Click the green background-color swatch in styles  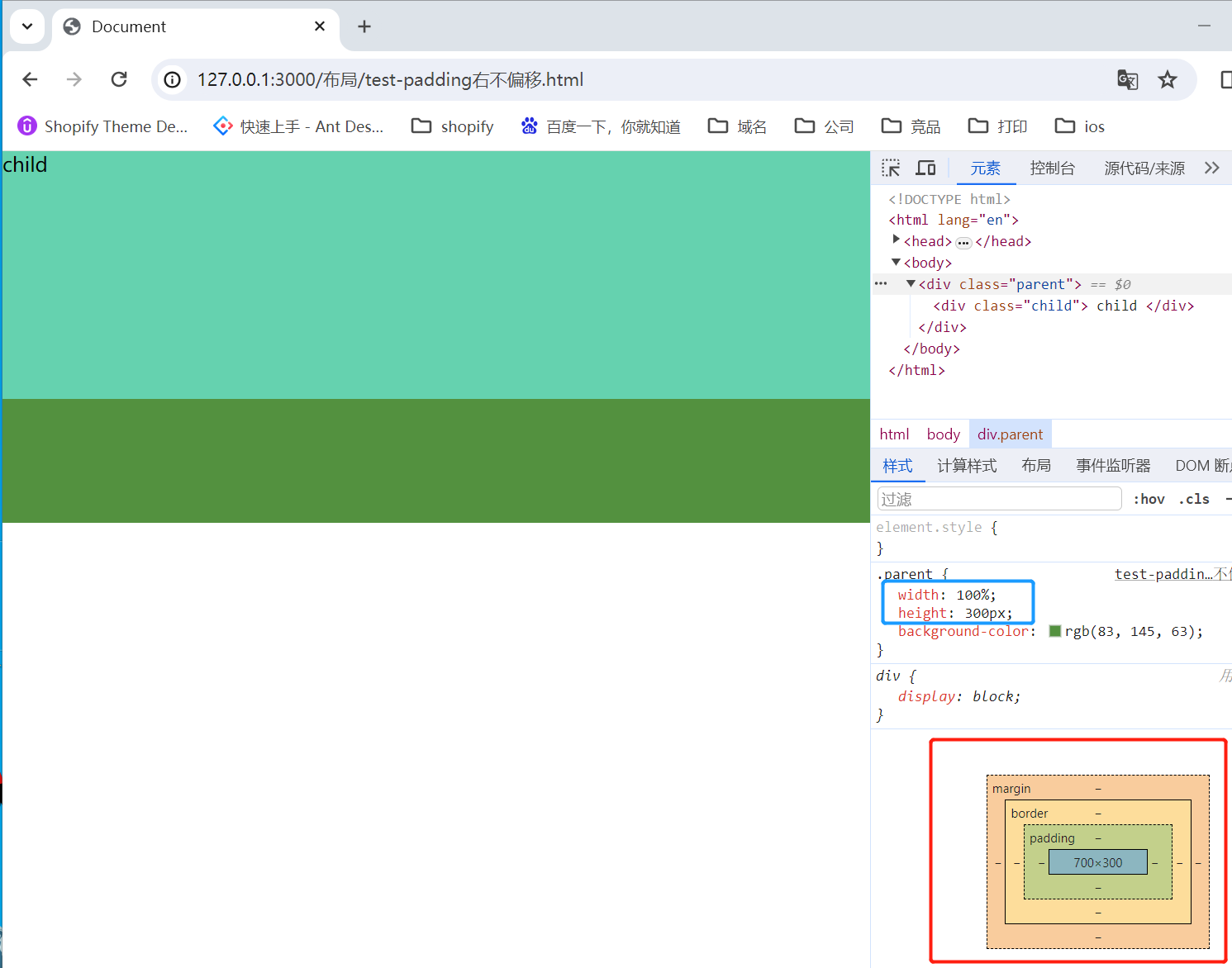1054,630
